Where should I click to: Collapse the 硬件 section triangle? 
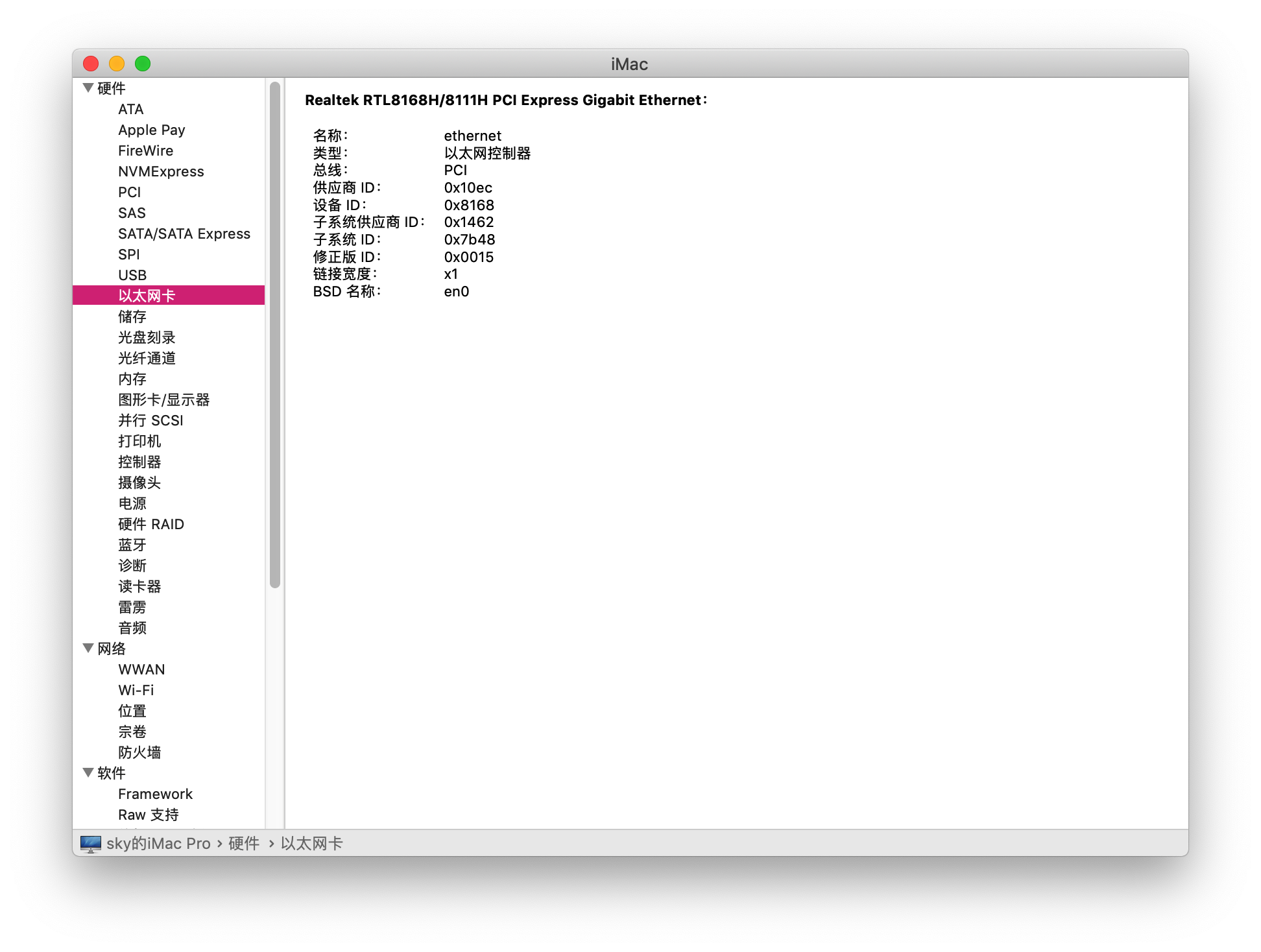88,88
